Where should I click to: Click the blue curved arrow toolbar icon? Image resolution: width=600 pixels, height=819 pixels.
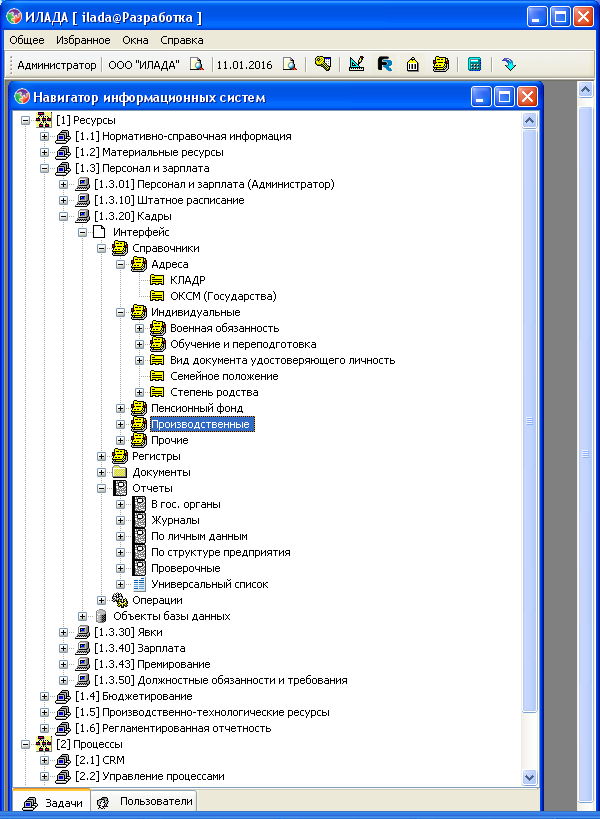(509, 64)
